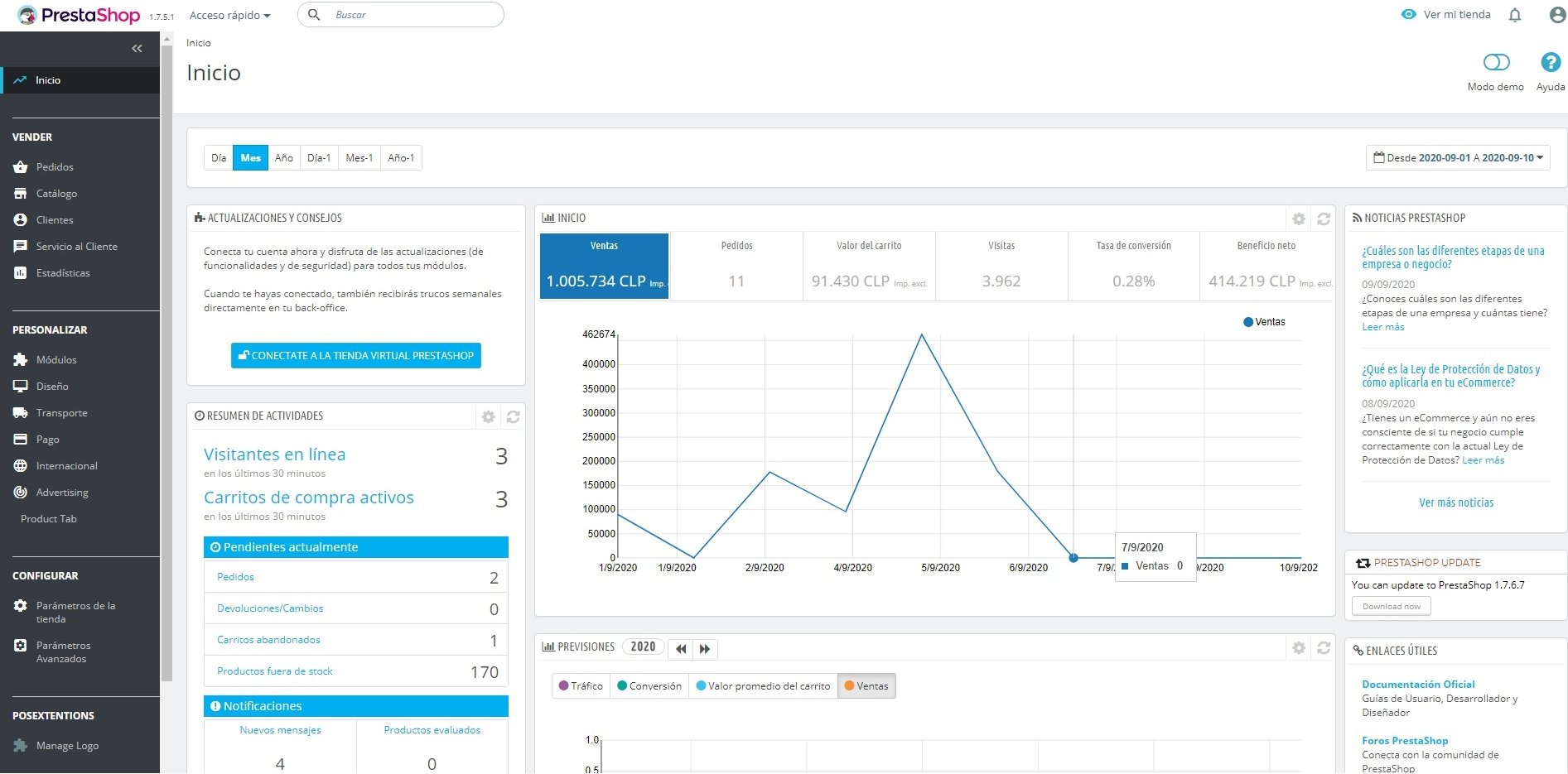Open settings gear in Resumen de Actividades
The width and height of the screenshot is (1568, 774).
488,417
